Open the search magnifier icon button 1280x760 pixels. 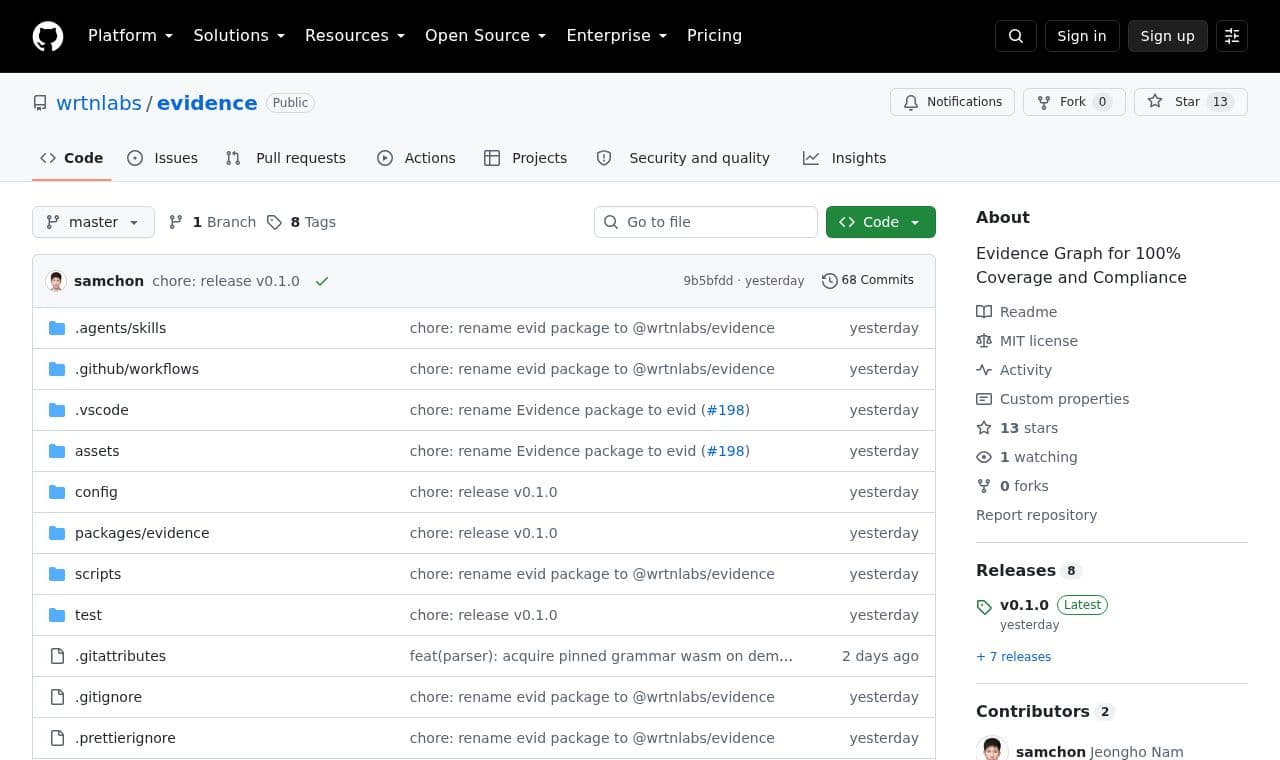point(1016,36)
